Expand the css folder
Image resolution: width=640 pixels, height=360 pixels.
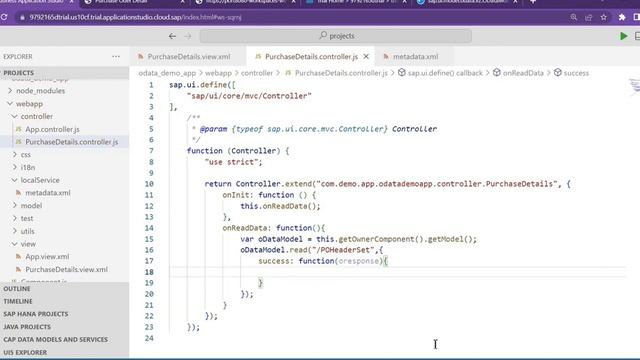coord(25,155)
